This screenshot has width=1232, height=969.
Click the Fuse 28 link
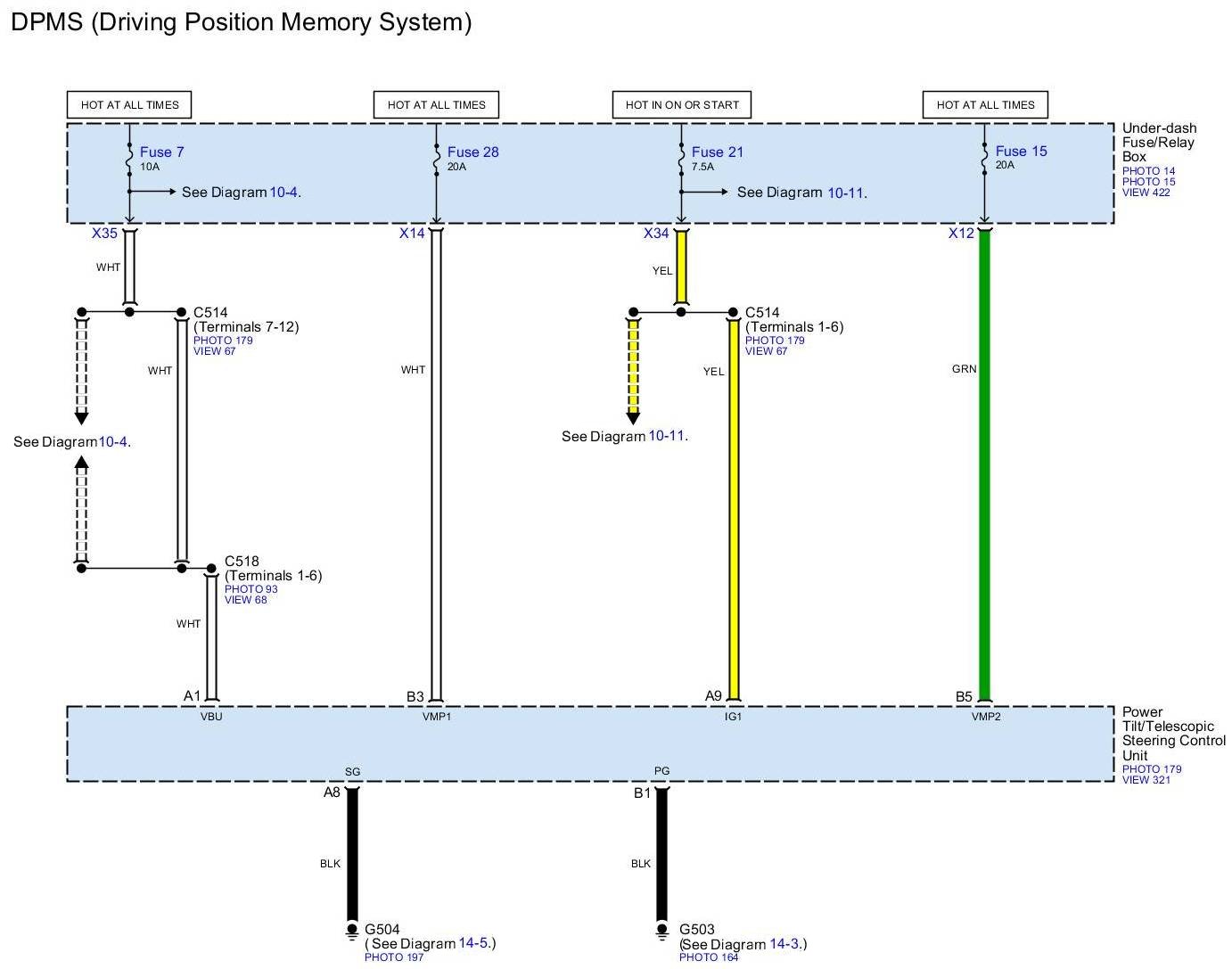[x=472, y=152]
